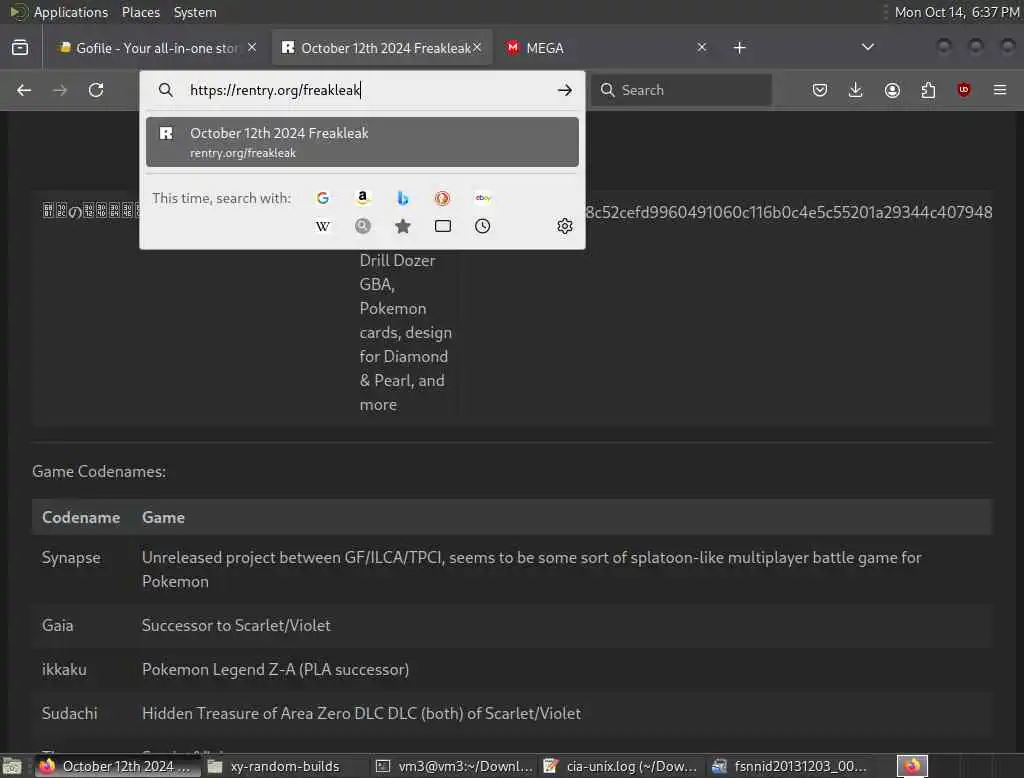Image resolution: width=1024 pixels, height=778 pixels.
Task: Open the Applications menu
Action: [71, 12]
